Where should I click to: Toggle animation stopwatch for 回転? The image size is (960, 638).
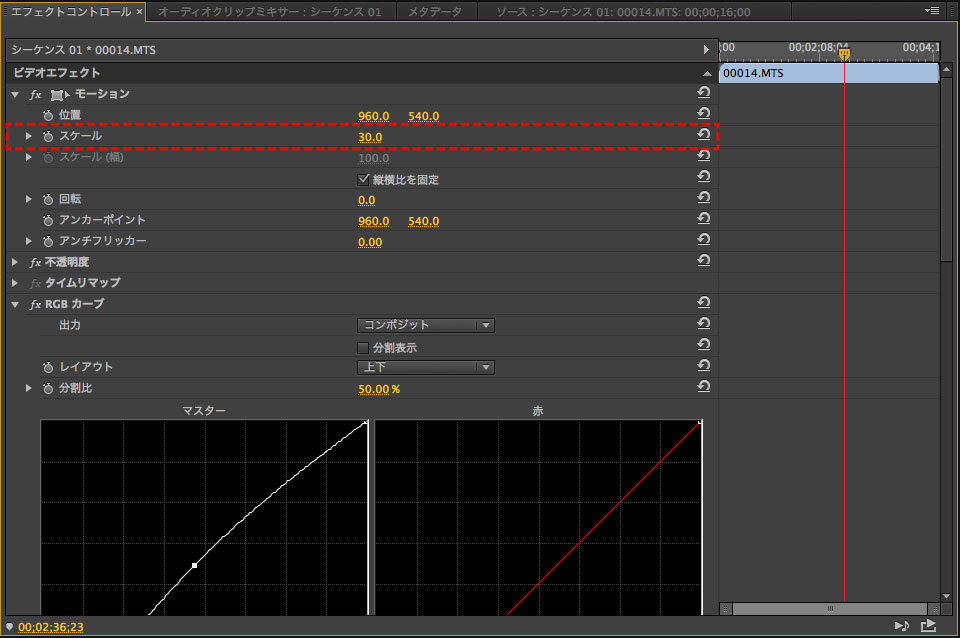[x=48, y=199]
